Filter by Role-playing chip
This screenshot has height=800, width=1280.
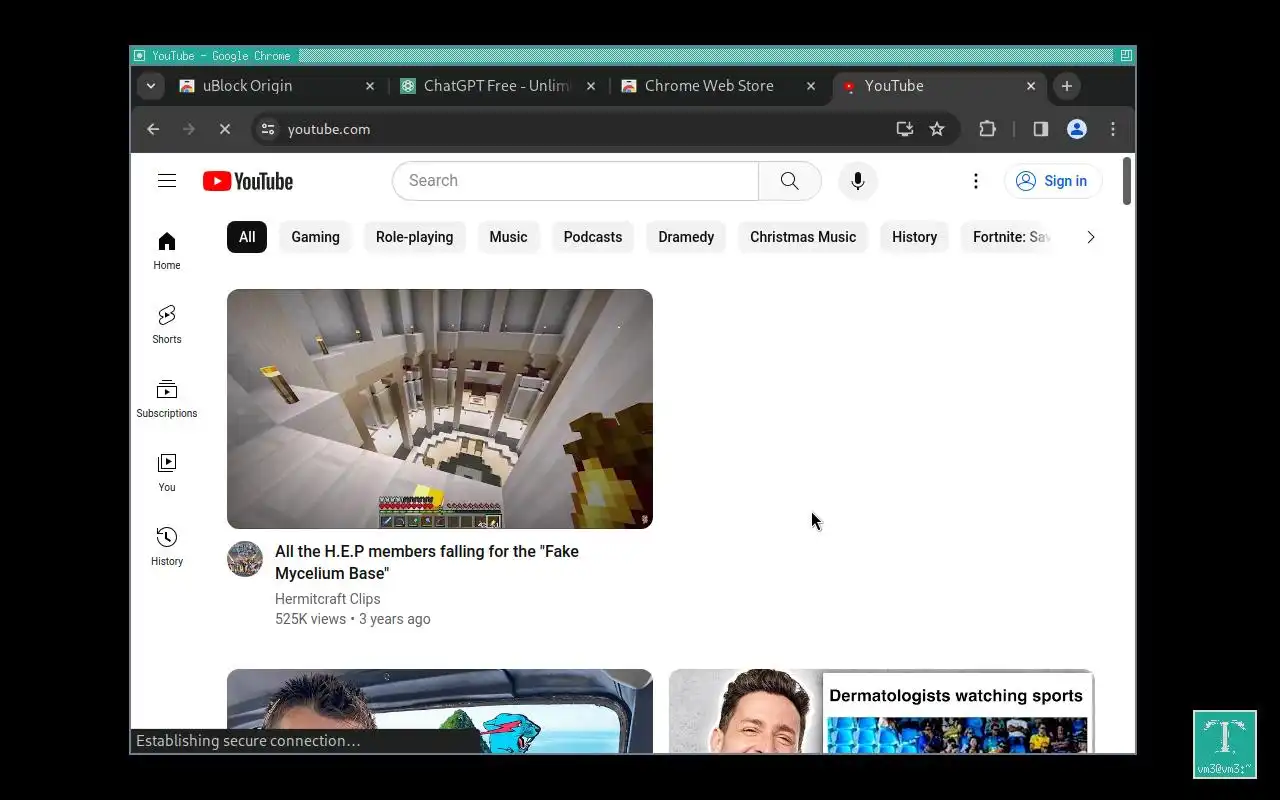[x=414, y=237]
